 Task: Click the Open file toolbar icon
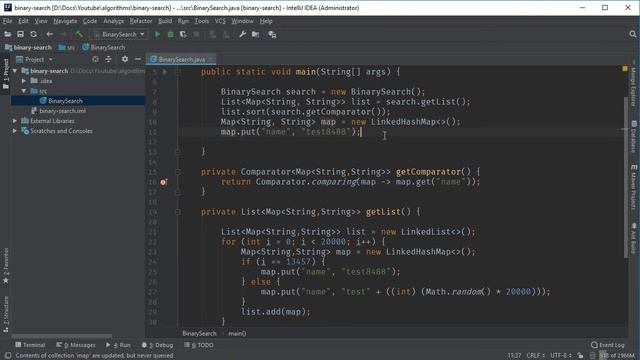[7, 34]
